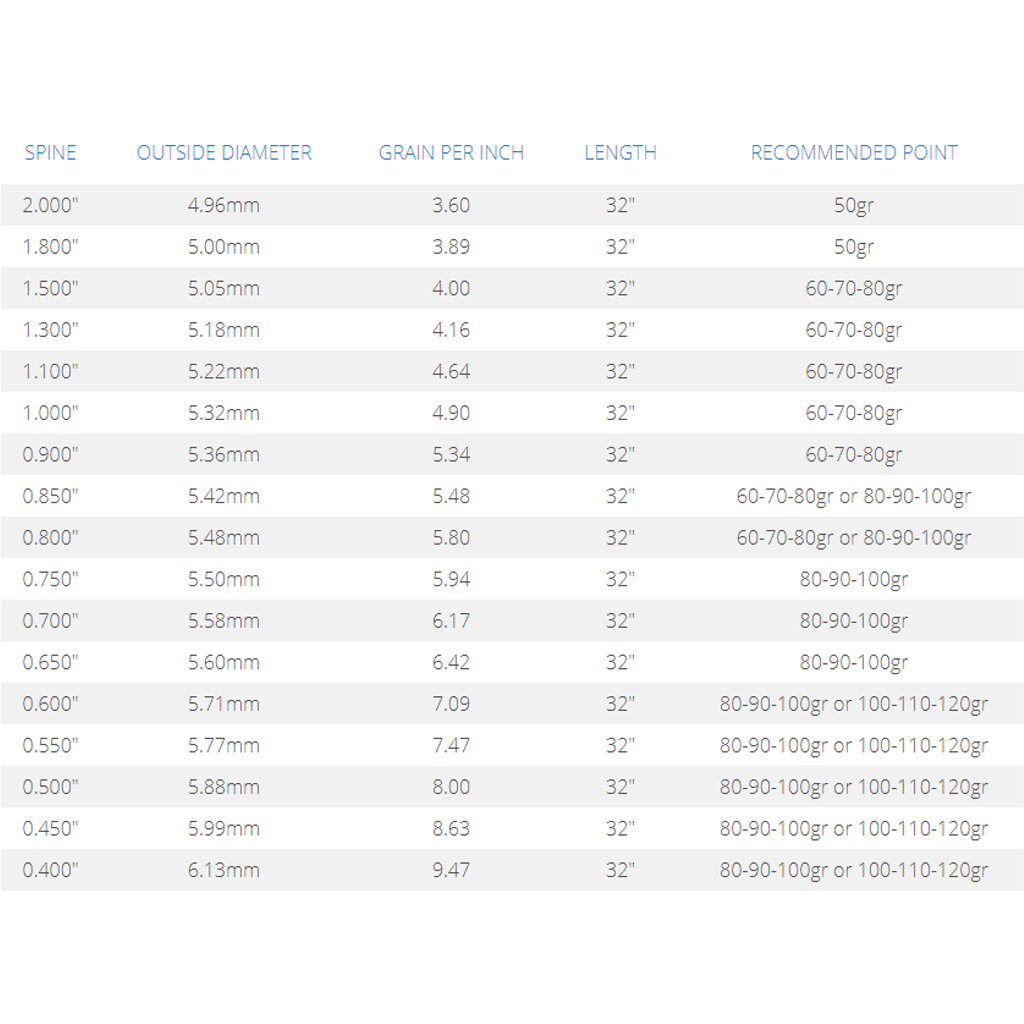This screenshot has width=1024, height=1024.
Task: Click the 5.36mm outside diameter value
Action: (224, 455)
